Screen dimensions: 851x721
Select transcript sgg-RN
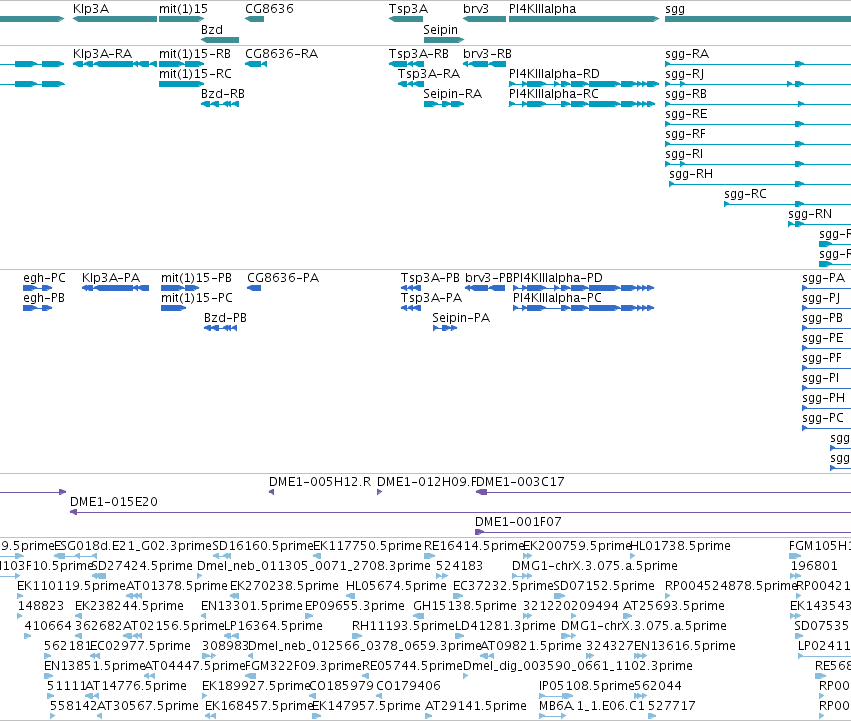pos(820,224)
